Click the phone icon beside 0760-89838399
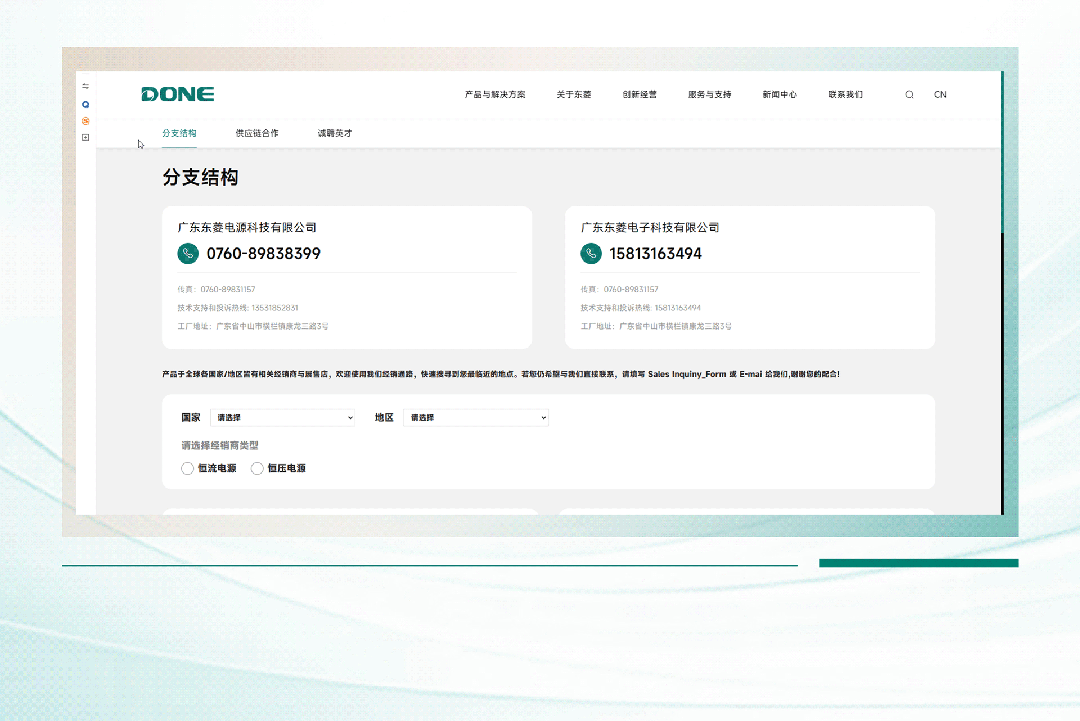 click(x=187, y=254)
